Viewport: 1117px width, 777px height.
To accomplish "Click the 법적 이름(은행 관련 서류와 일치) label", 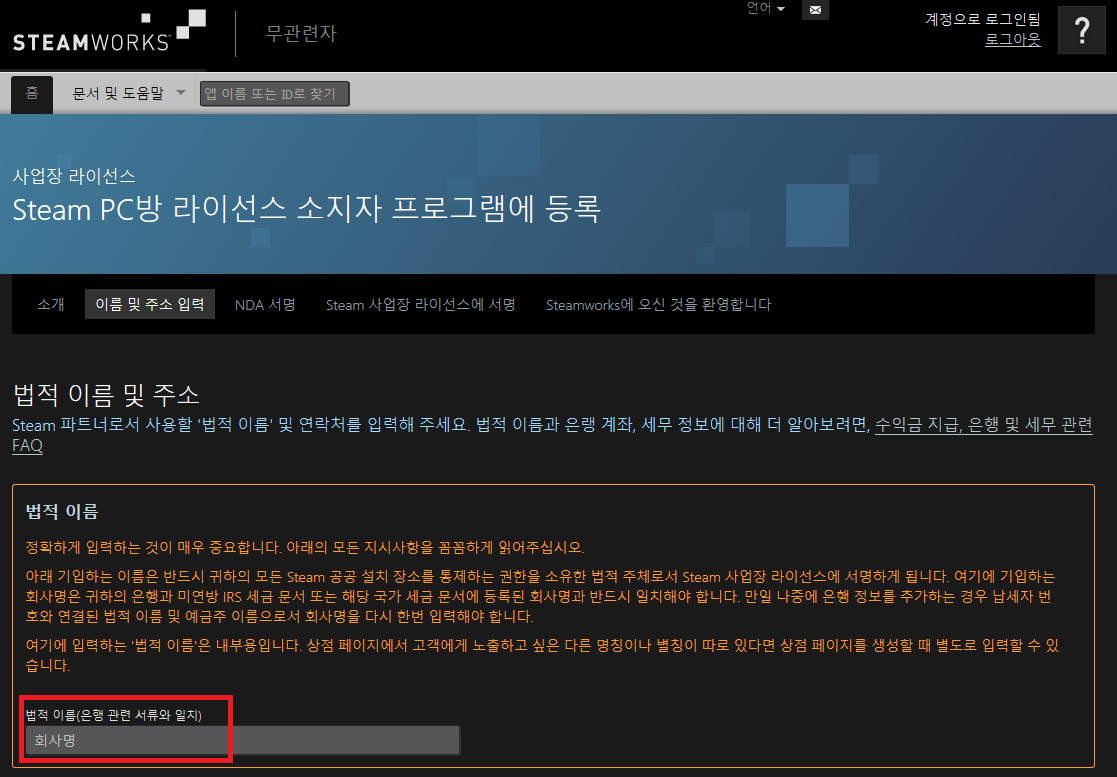I will tap(113, 715).
